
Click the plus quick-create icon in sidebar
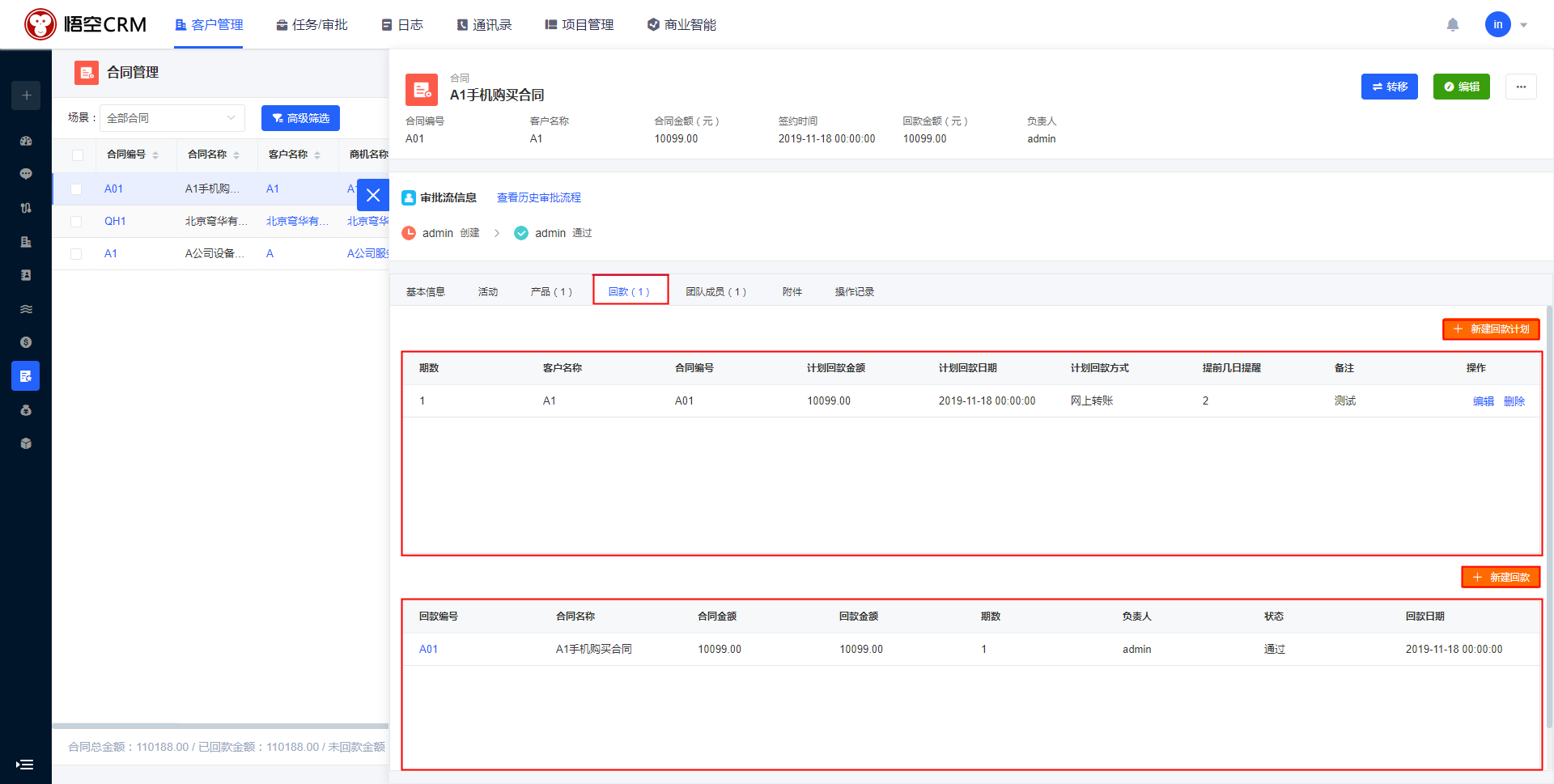26,95
